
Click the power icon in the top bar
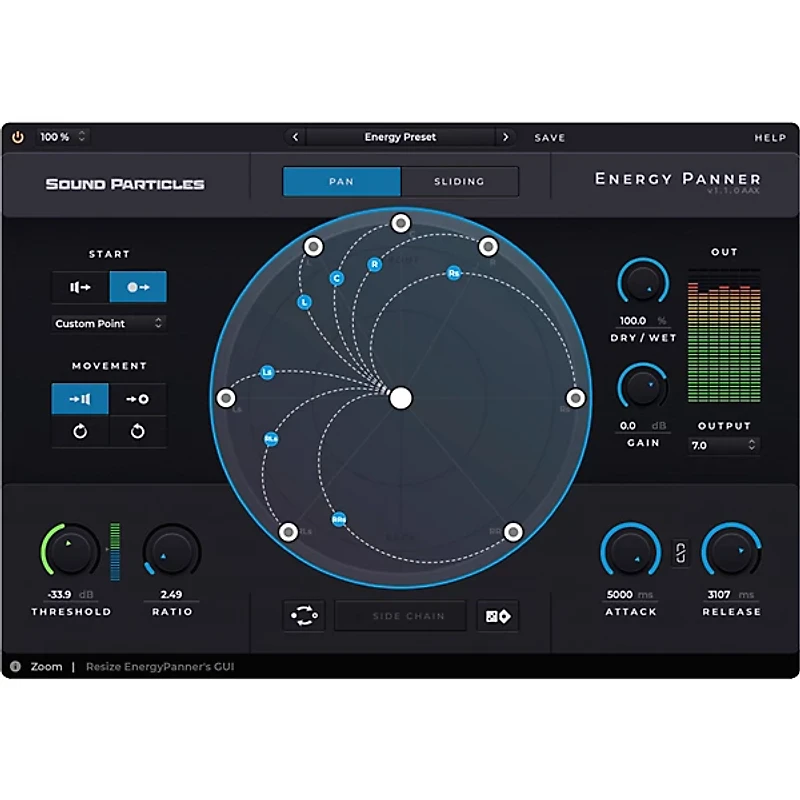click(17, 137)
